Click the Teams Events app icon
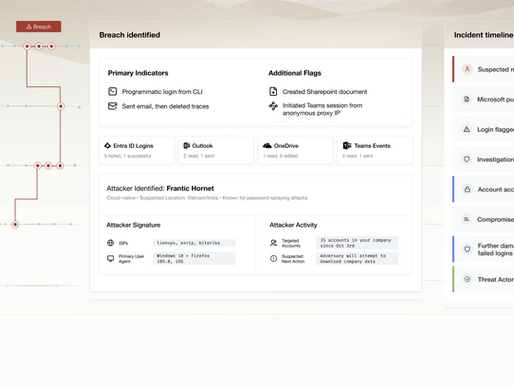The width and height of the screenshot is (514, 386). [x=347, y=146]
